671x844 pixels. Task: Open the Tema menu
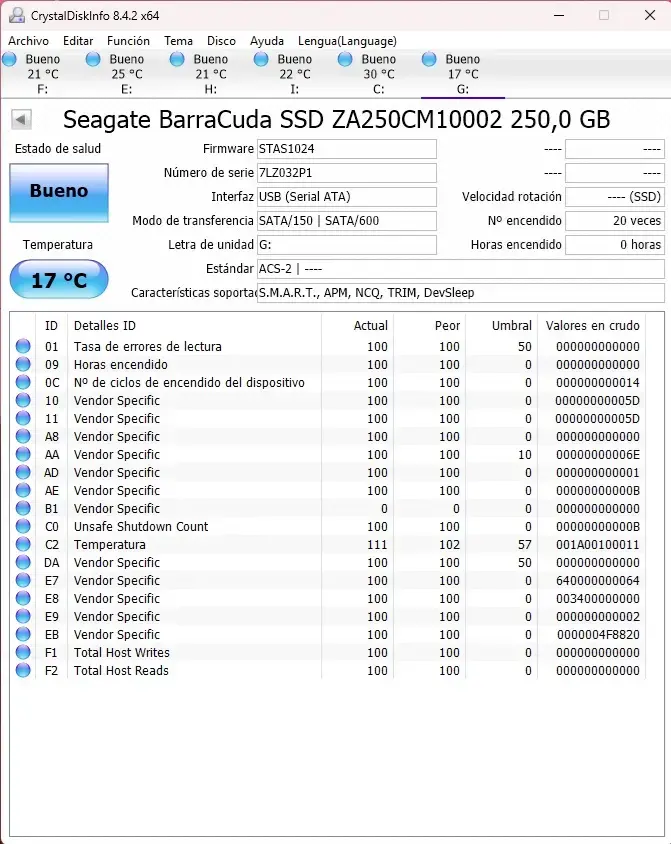click(x=178, y=41)
